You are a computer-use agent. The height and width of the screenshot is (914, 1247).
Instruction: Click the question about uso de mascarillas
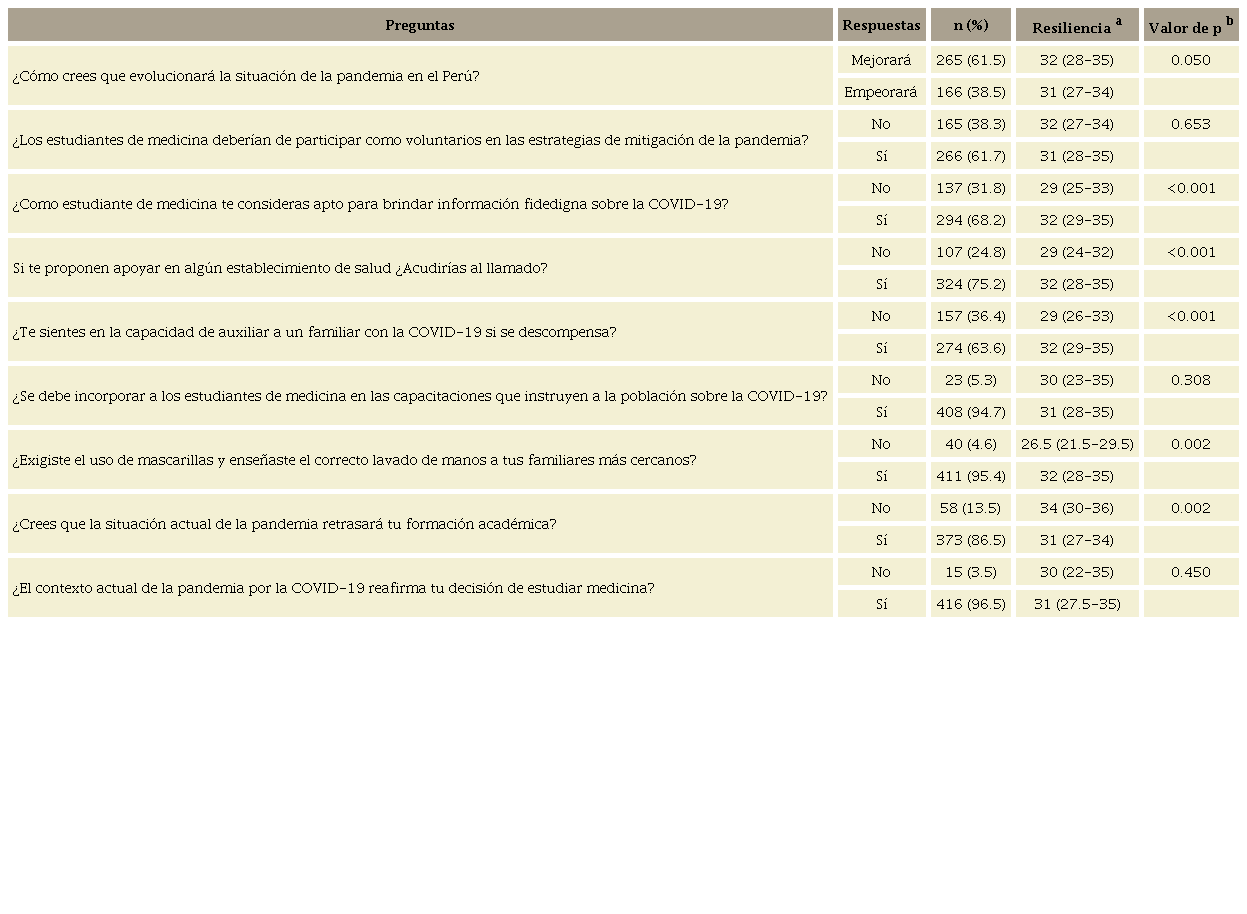[x=354, y=460]
